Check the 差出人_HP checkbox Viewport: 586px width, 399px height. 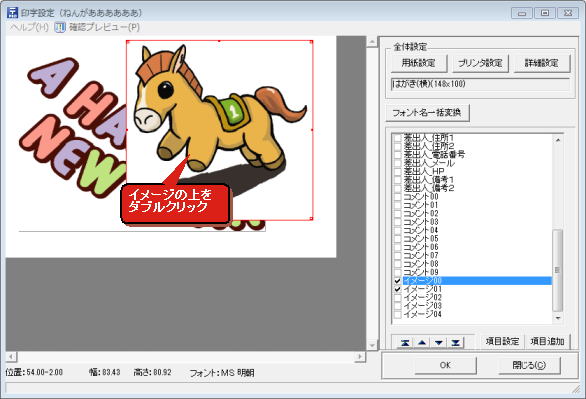[397, 171]
